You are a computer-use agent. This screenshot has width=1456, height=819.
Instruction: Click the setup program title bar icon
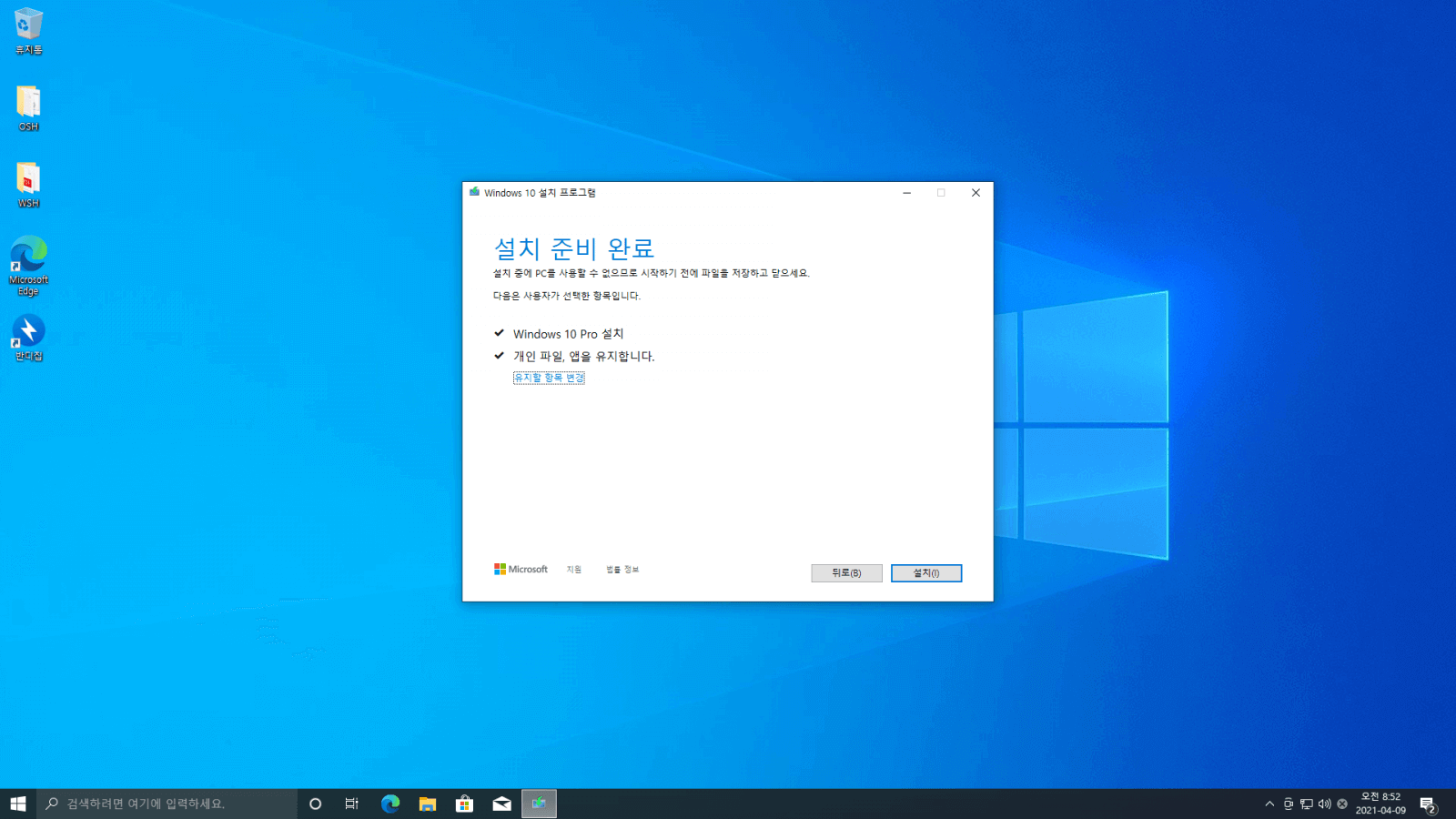point(474,192)
